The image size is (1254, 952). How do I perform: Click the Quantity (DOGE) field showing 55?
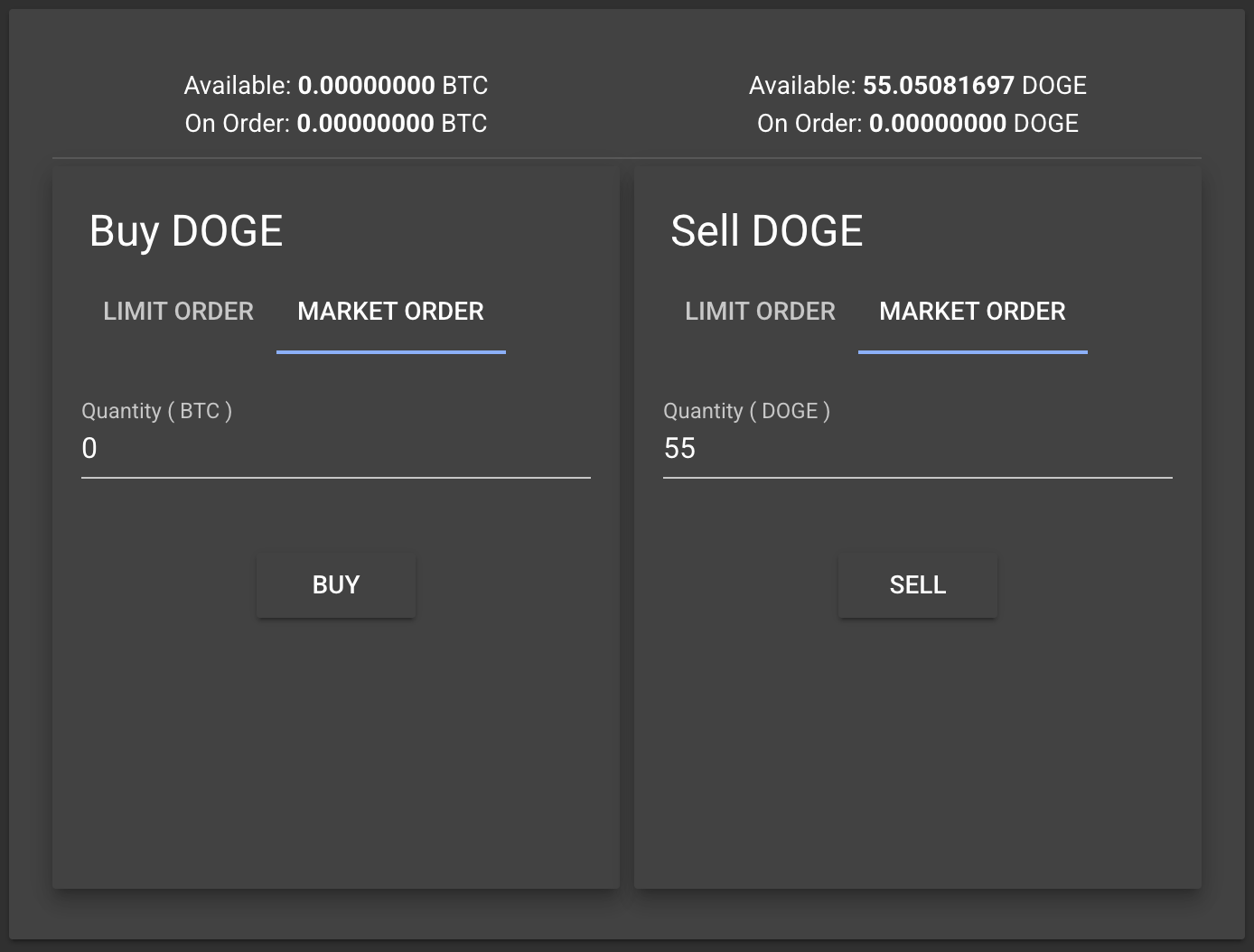(x=917, y=449)
